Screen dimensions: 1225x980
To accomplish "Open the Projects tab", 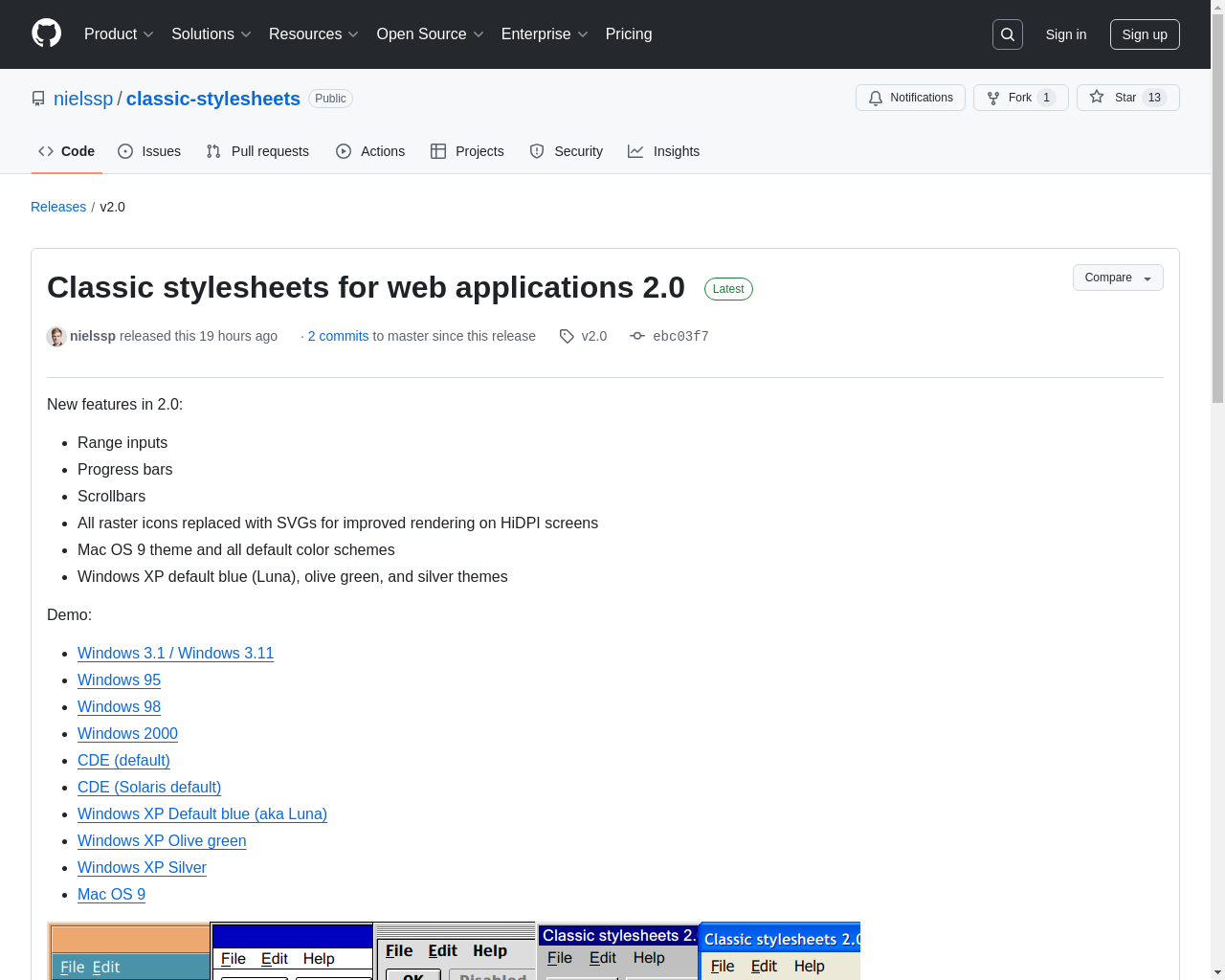I will 467,151.
